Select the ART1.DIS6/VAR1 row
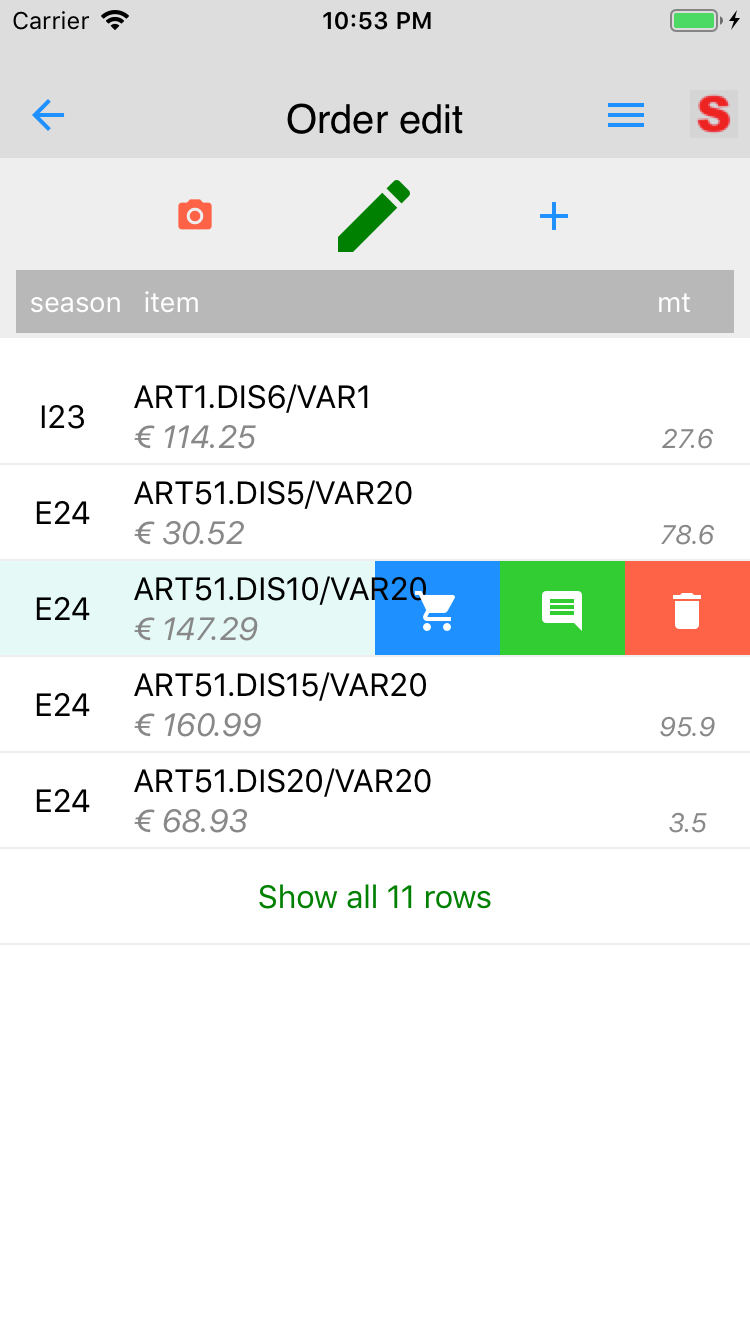750x1334 pixels. coord(375,417)
